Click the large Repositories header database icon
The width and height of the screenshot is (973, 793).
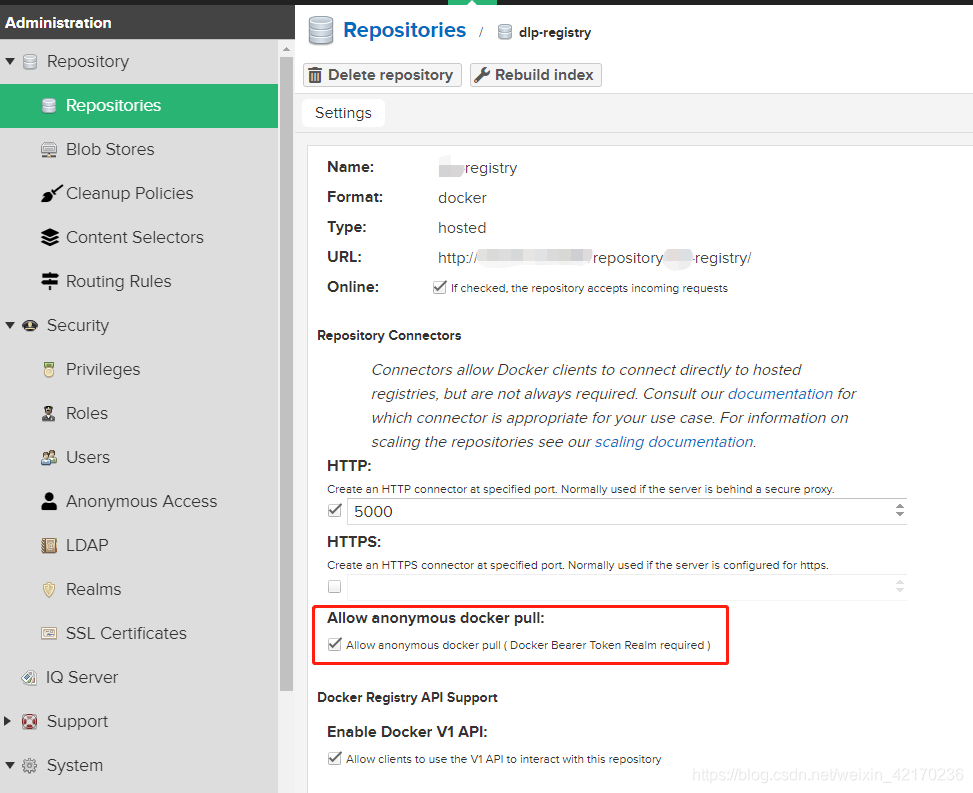click(x=321, y=31)
